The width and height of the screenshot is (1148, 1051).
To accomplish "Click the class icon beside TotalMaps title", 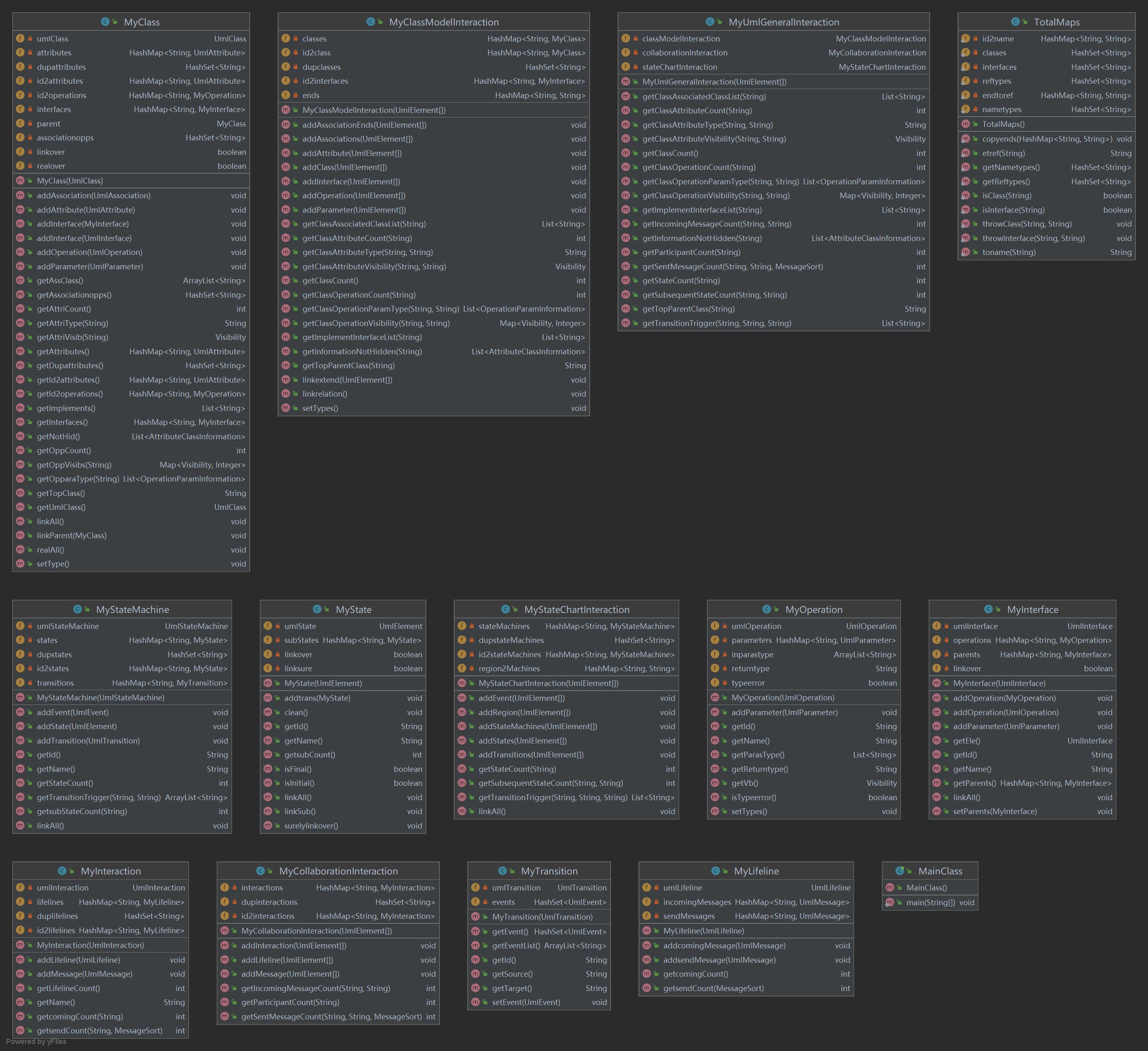I will click(x=1015, y=22).
